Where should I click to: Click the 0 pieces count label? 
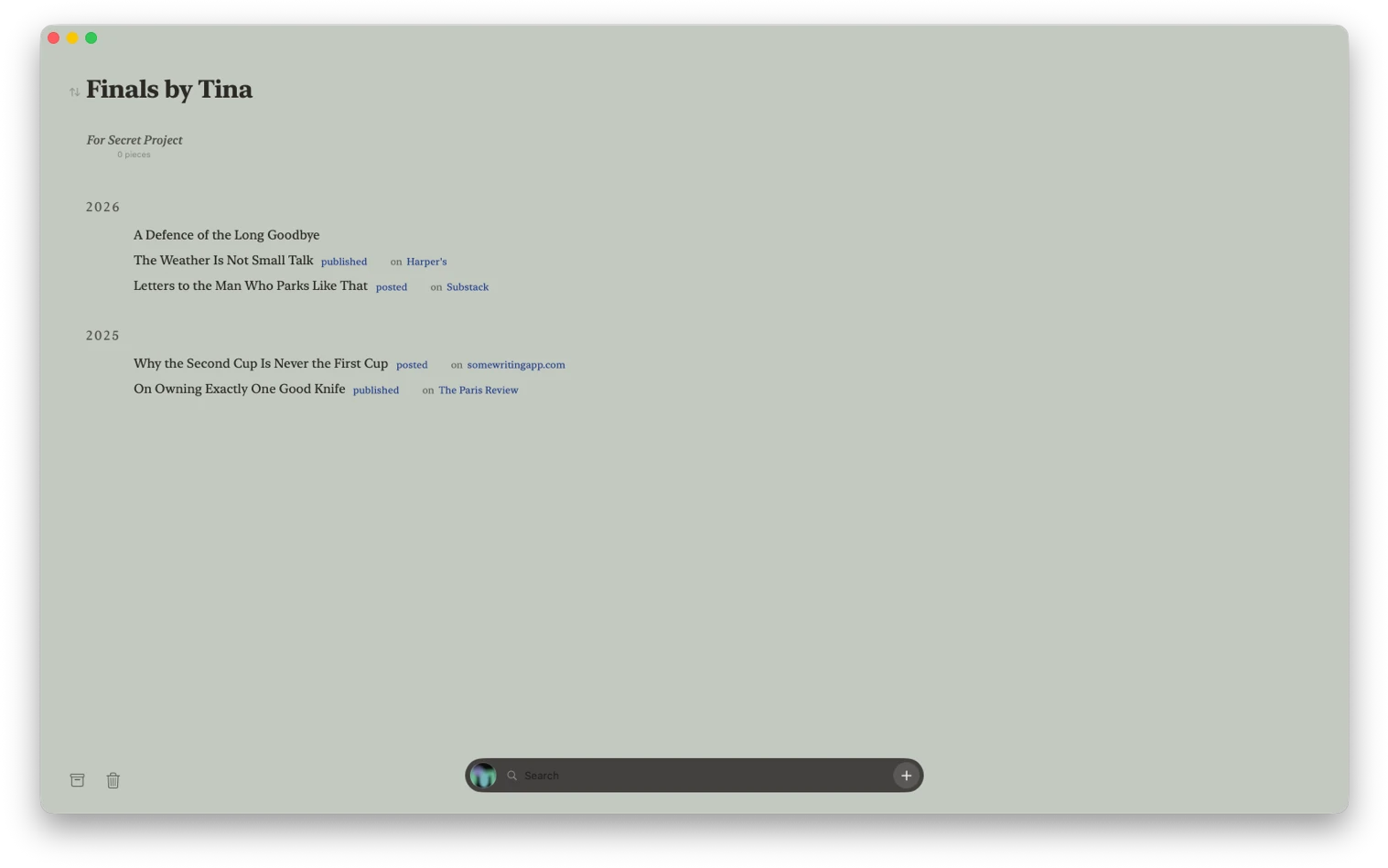[134, 155]
